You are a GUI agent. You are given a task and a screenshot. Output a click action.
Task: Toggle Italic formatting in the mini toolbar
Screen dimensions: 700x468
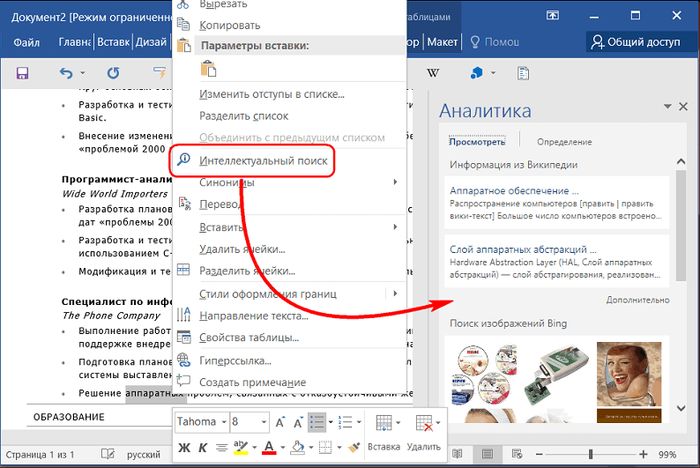201,446
